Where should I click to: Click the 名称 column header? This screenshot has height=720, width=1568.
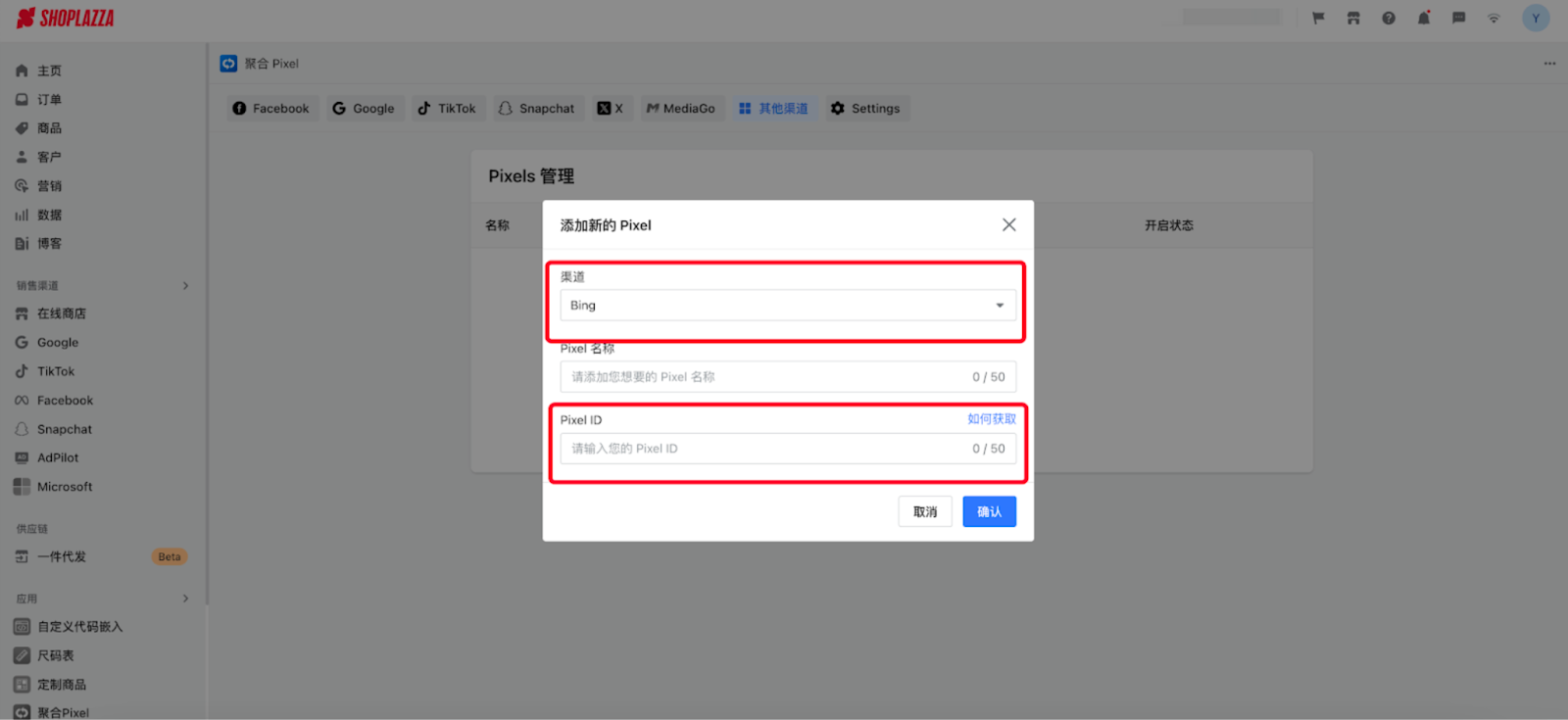[x=498, y=225]
